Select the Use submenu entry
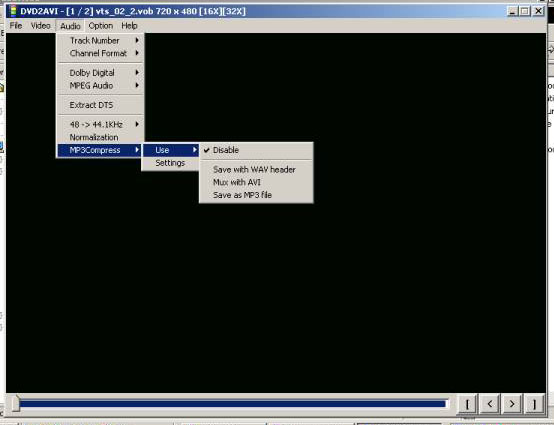Image resolution: width=554 pixels, height=425 pixels. click(x=171, y=150)
